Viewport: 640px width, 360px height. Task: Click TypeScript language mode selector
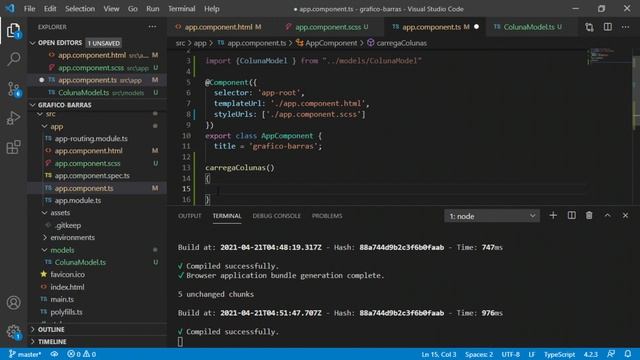pyautogui.click(x=559, y=354)
